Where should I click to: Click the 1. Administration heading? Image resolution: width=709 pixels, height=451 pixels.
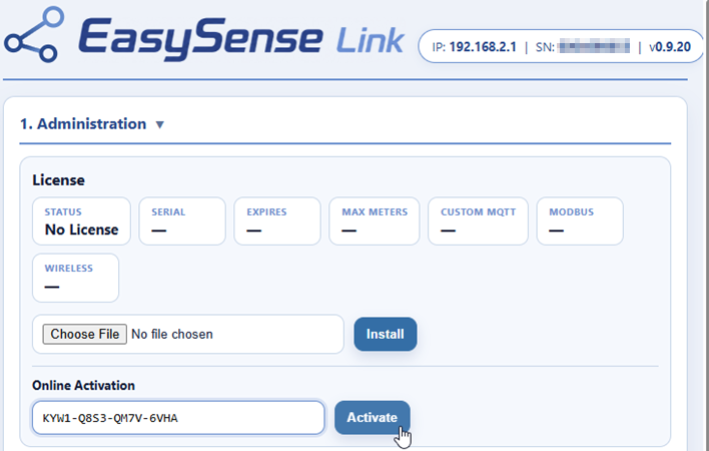tap(83, 124)
